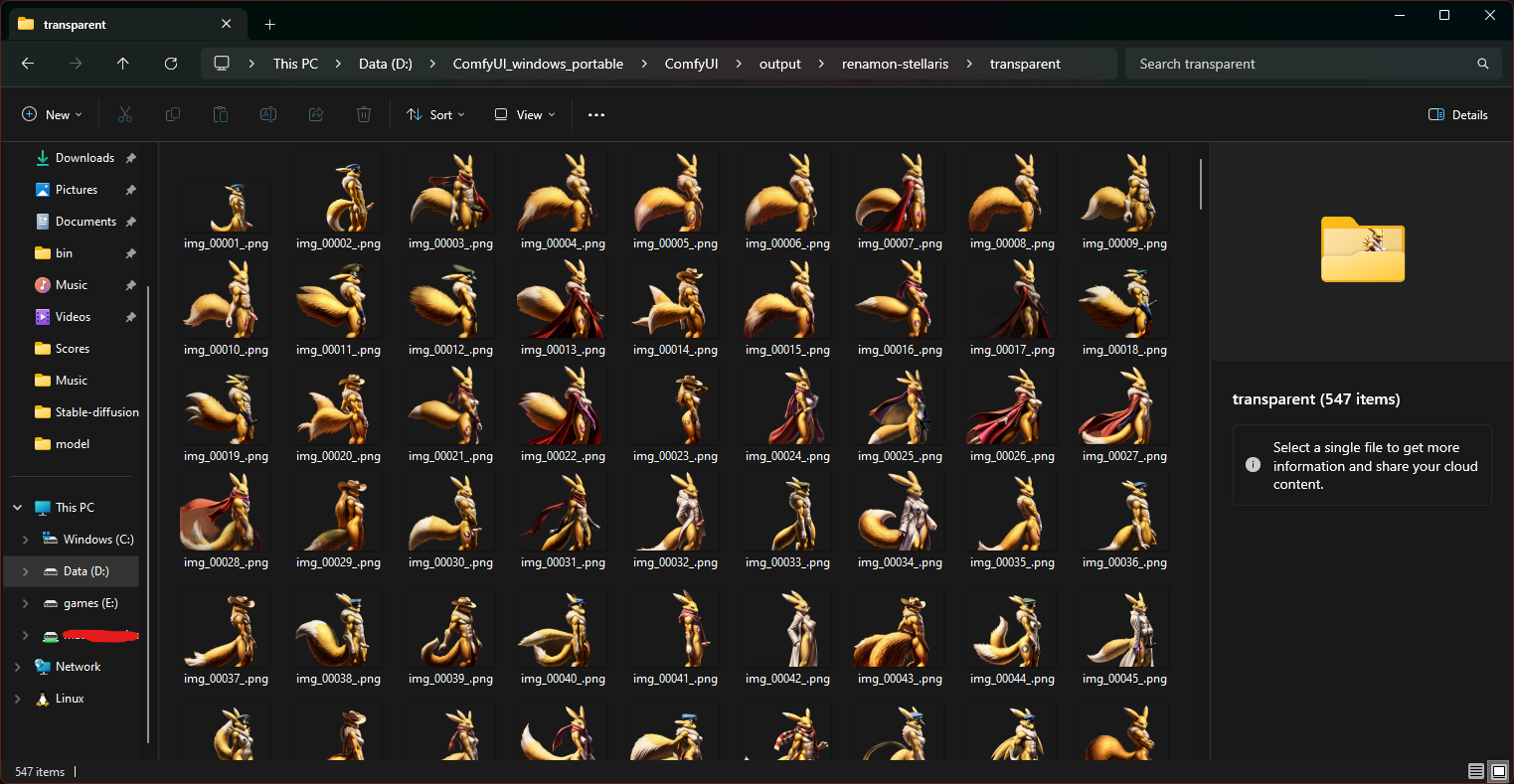Click the monitor icon in address bar
The image size is (1514, 784).
(x=222, y=64)
